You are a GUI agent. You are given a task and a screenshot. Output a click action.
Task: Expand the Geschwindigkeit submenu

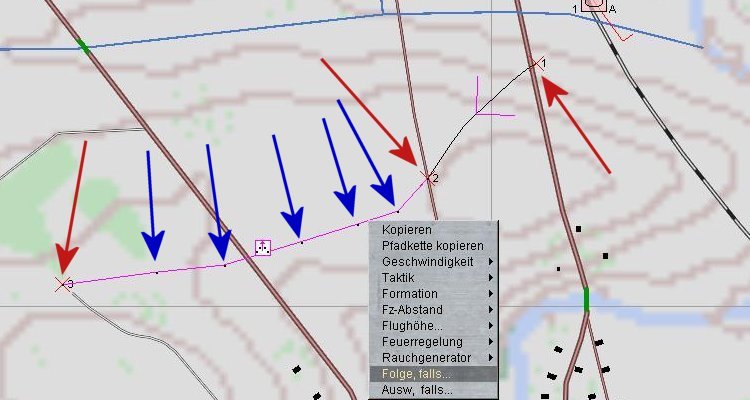(433, 261)
